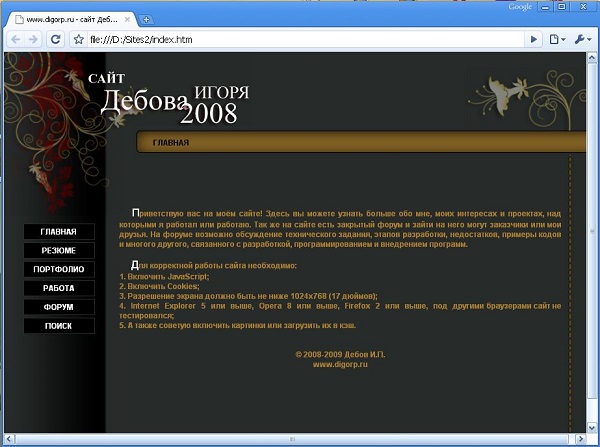Go to the ПОРТФОЛИО section
This screenshot has height=447, width=600.
[59, 270]
